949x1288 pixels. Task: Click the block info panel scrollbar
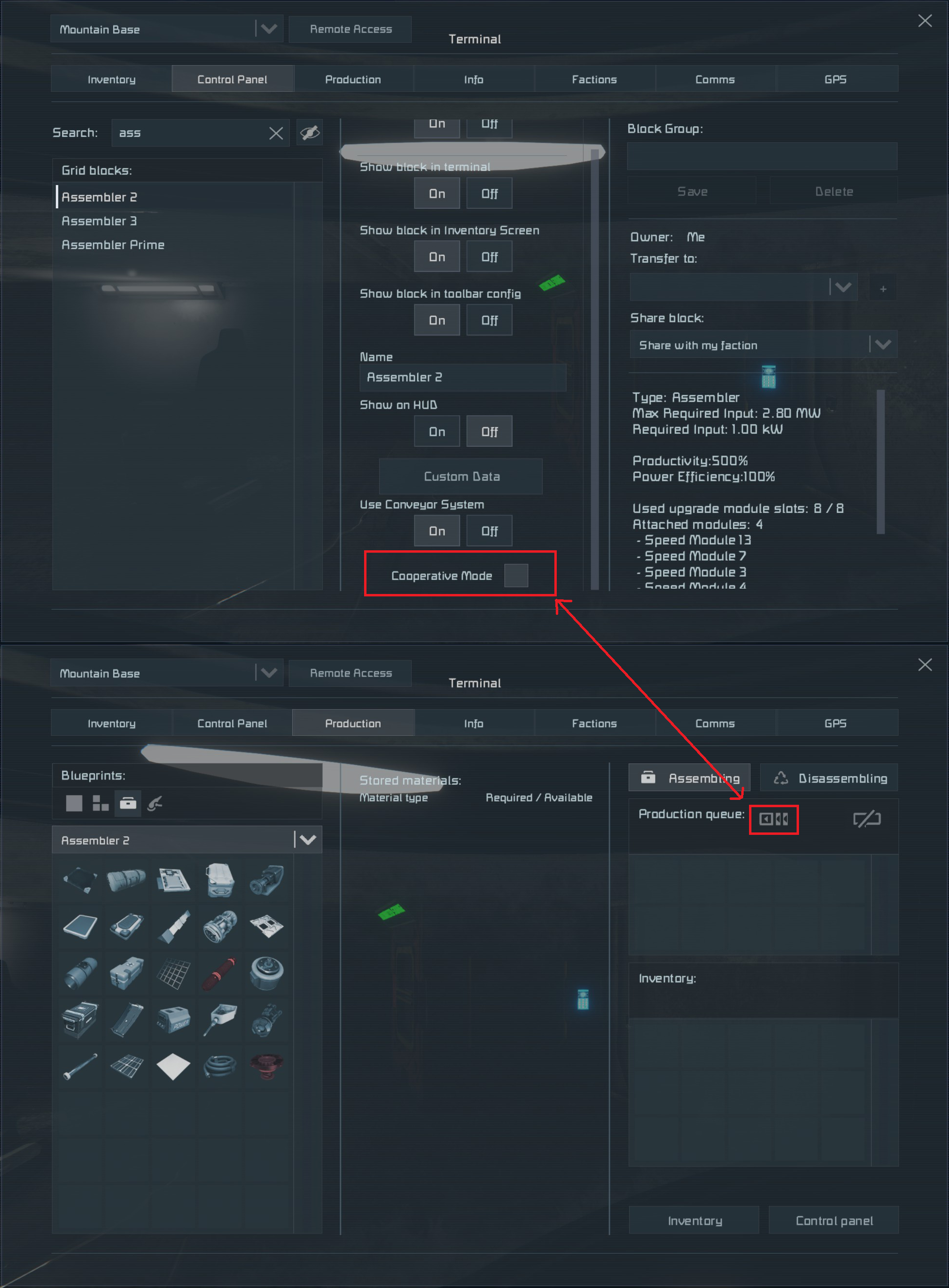(880, 461)
